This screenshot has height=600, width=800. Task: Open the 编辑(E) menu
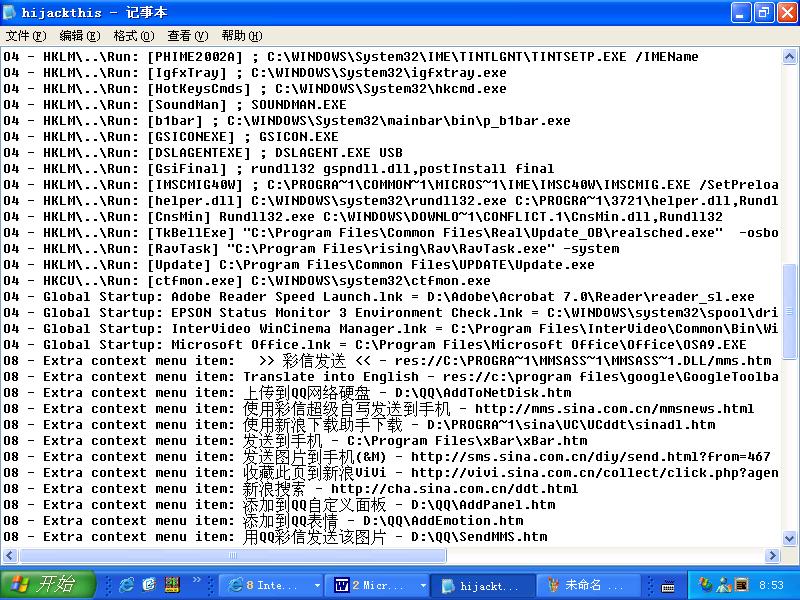(80, 36)
